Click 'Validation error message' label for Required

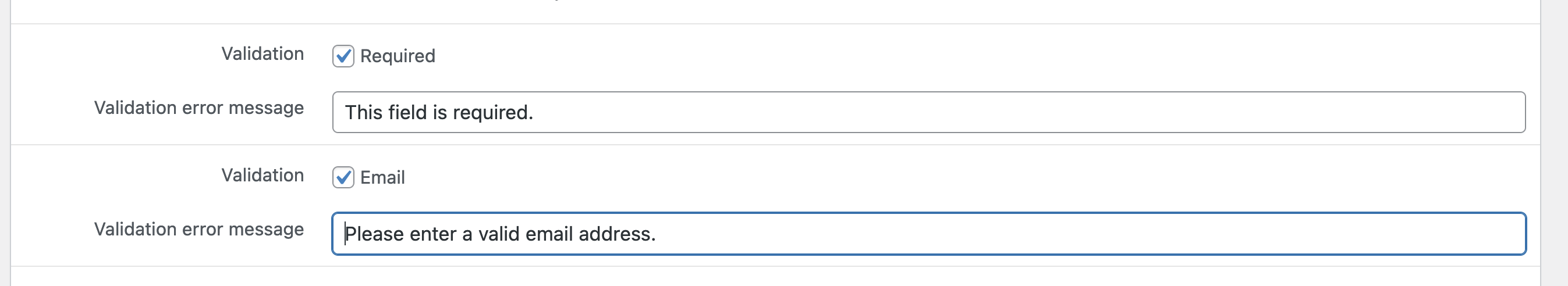(198, 108)
